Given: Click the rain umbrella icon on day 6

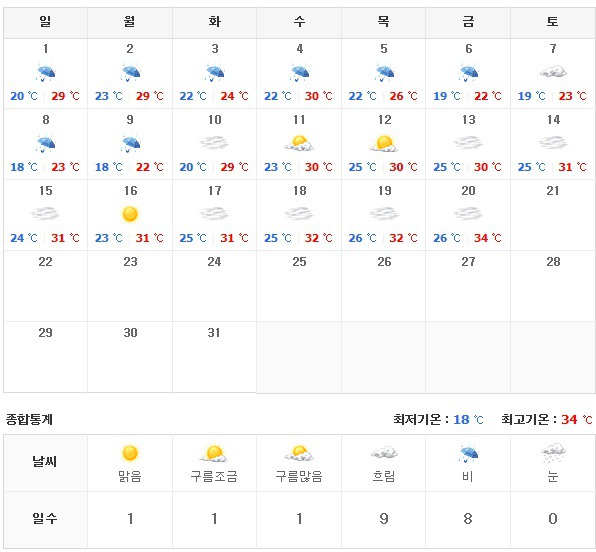Looking at the screenshot, I should tap(469, 73).
